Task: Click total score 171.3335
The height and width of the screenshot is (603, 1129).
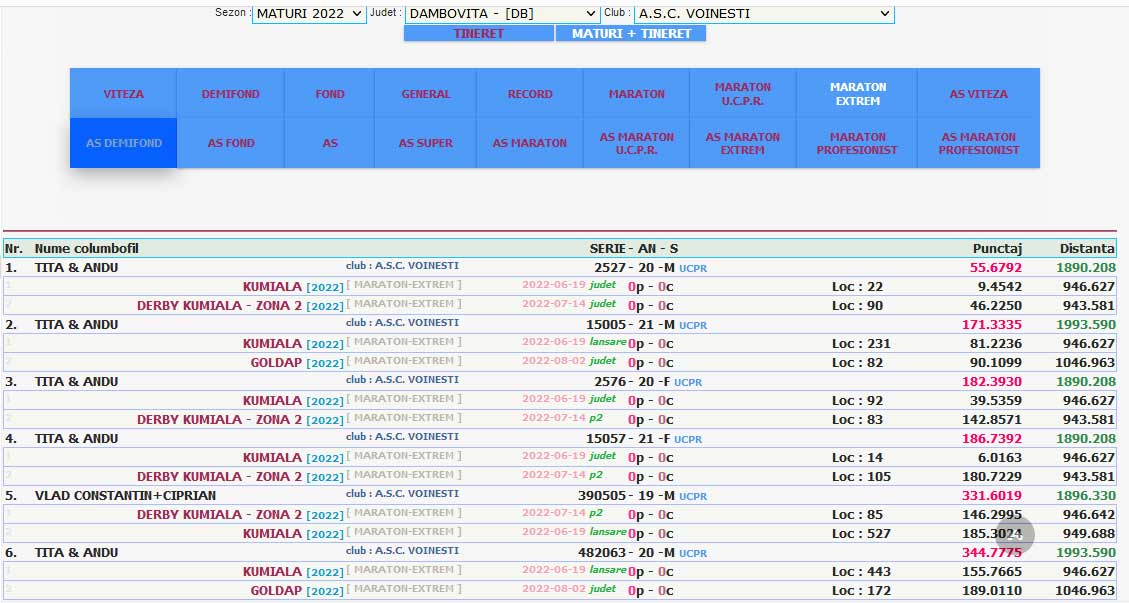Action: click(992, 325)
